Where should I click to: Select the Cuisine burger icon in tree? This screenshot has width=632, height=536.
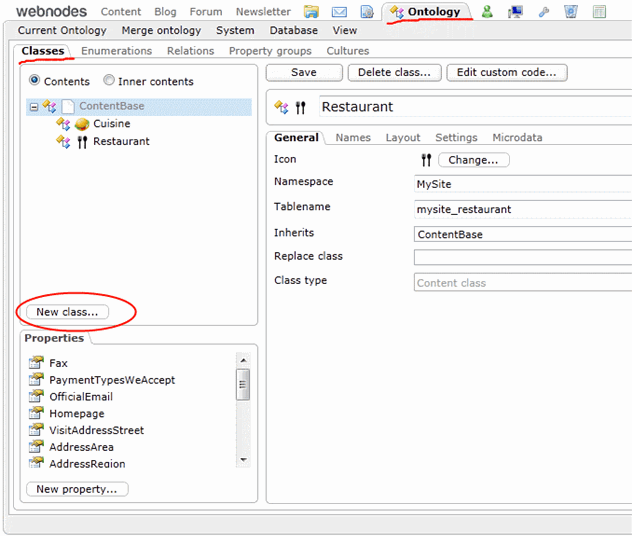click(x=82, y=124)
